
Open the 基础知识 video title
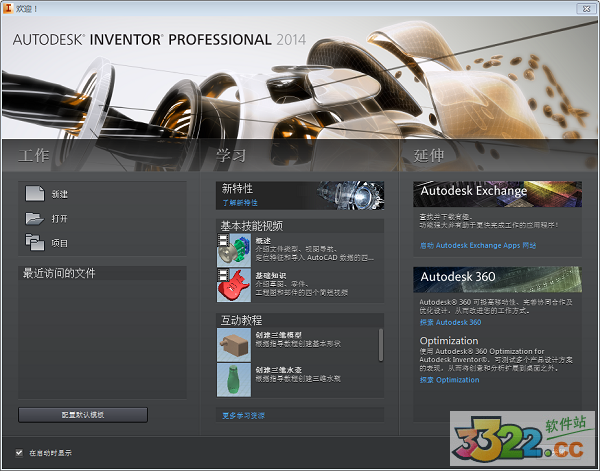(x=271, y=275)
